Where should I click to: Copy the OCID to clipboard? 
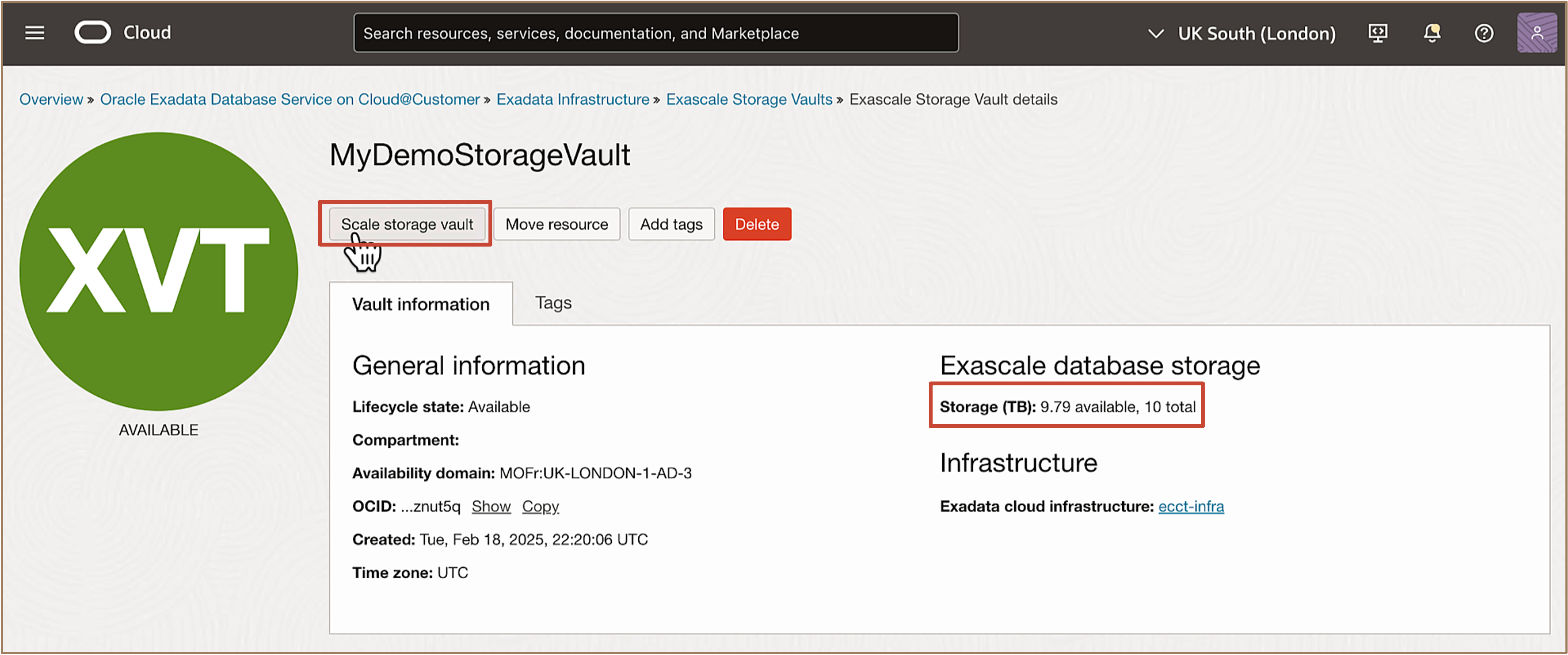pos(540,506)
